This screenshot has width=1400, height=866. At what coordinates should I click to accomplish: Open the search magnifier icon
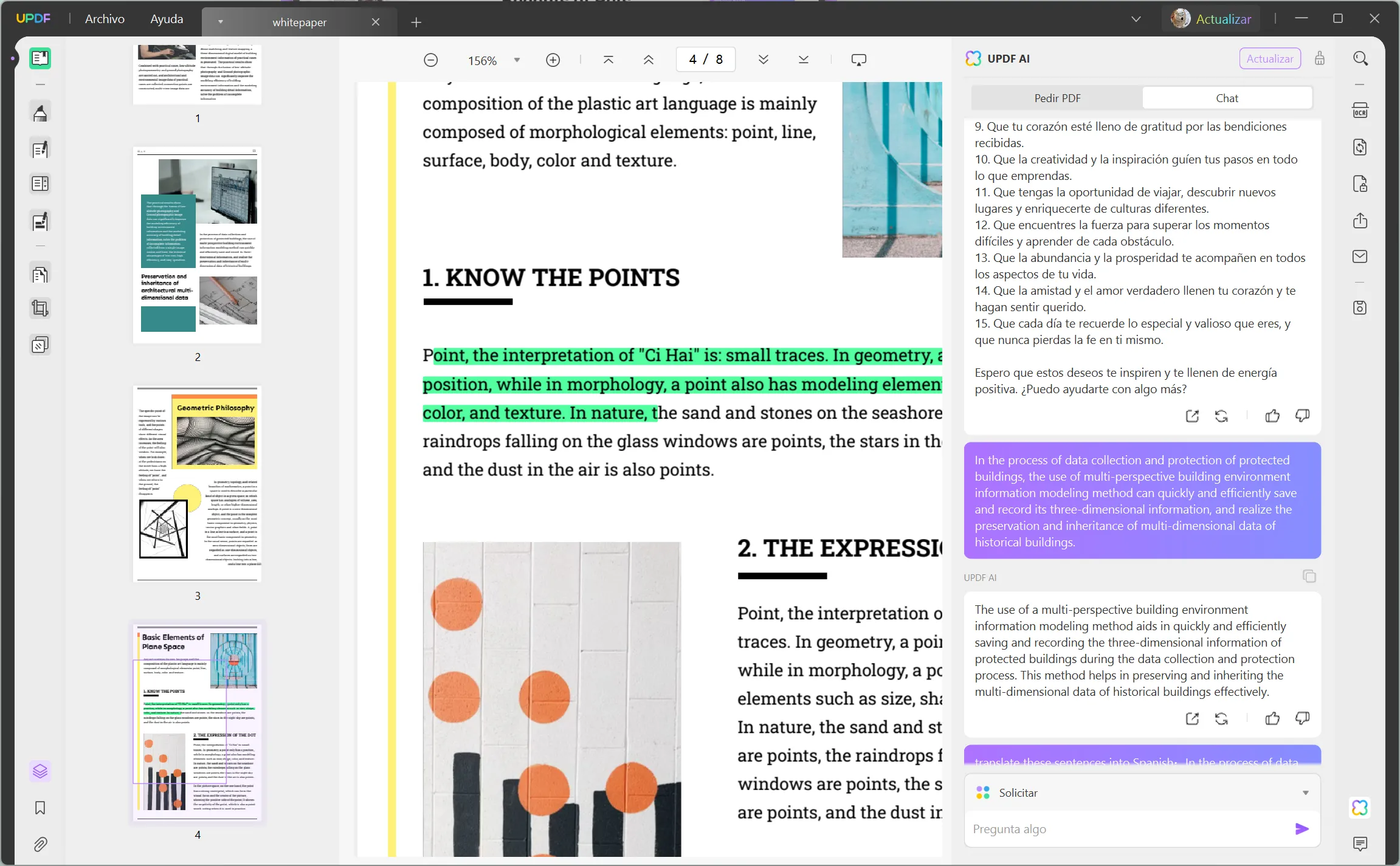(1360, 58)
